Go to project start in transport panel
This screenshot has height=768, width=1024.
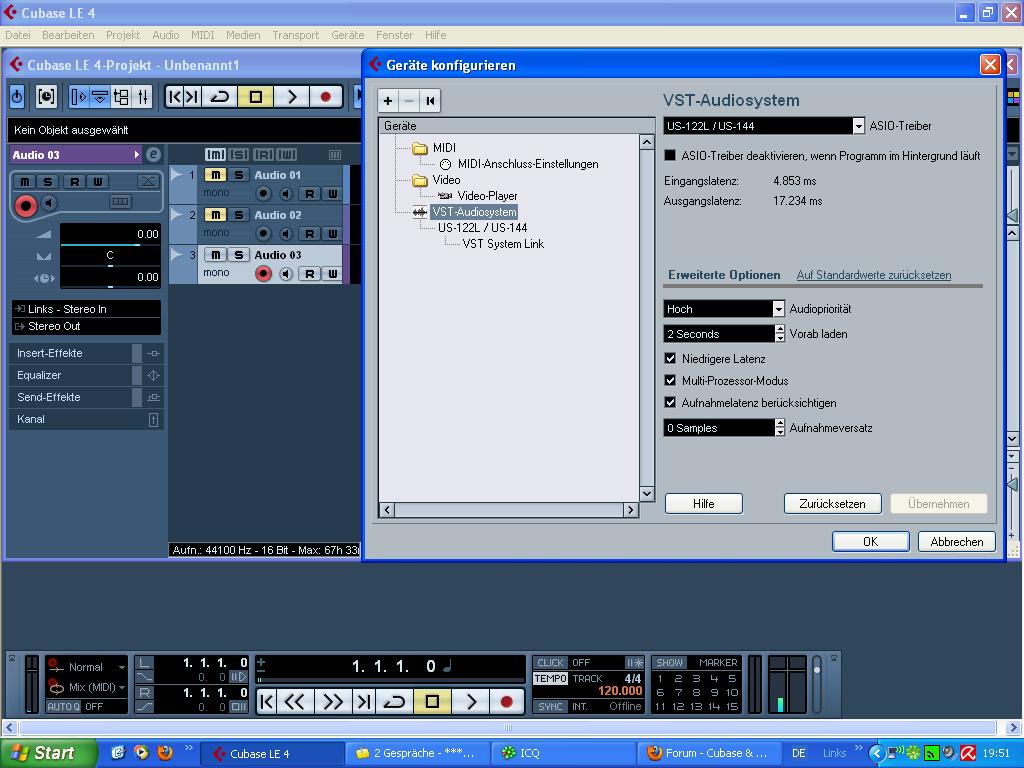pyautogui.click(x=266, y=702)
